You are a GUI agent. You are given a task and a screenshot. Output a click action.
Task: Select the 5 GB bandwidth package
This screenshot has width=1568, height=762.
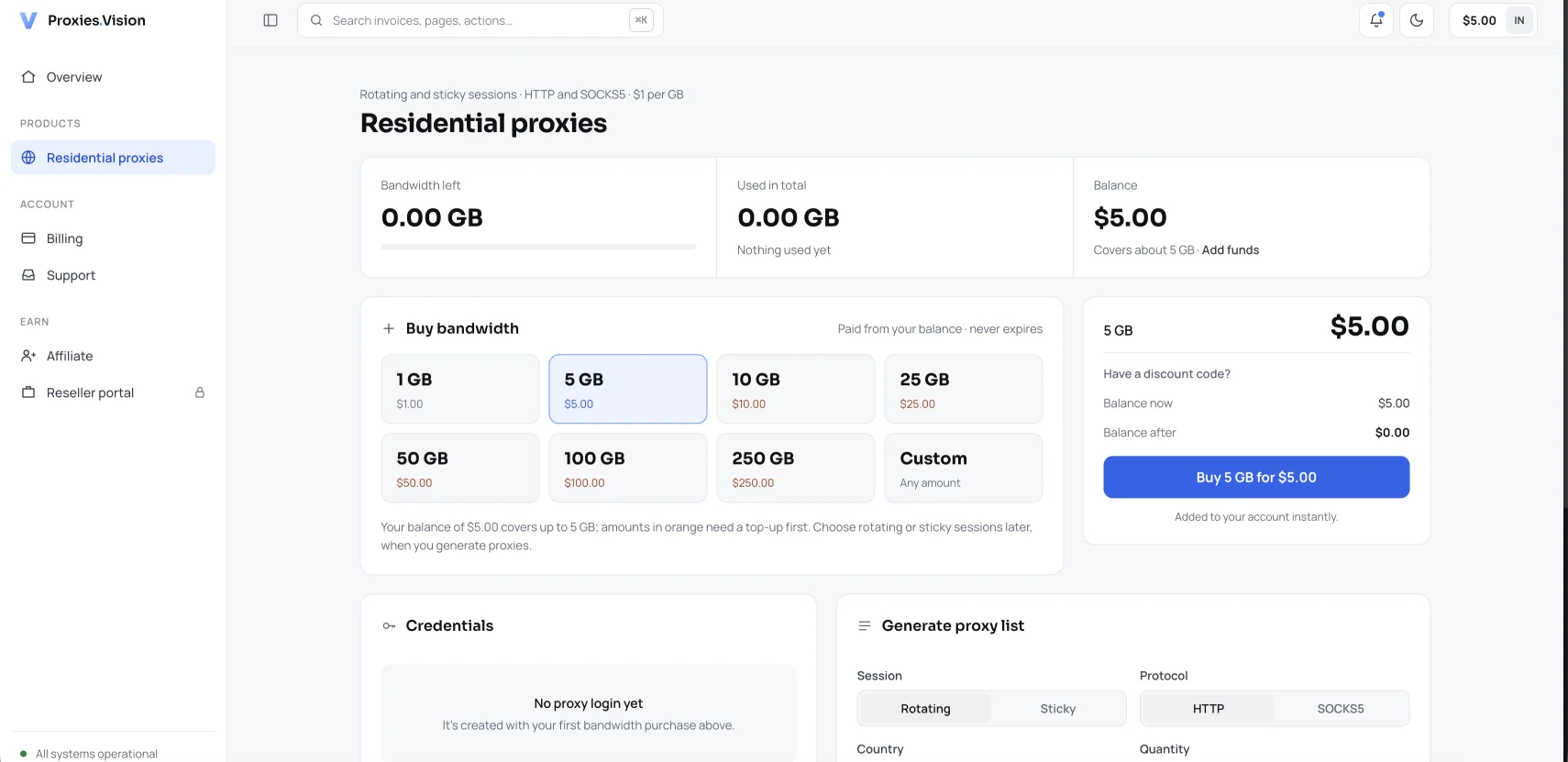click(x=628, y=389)
